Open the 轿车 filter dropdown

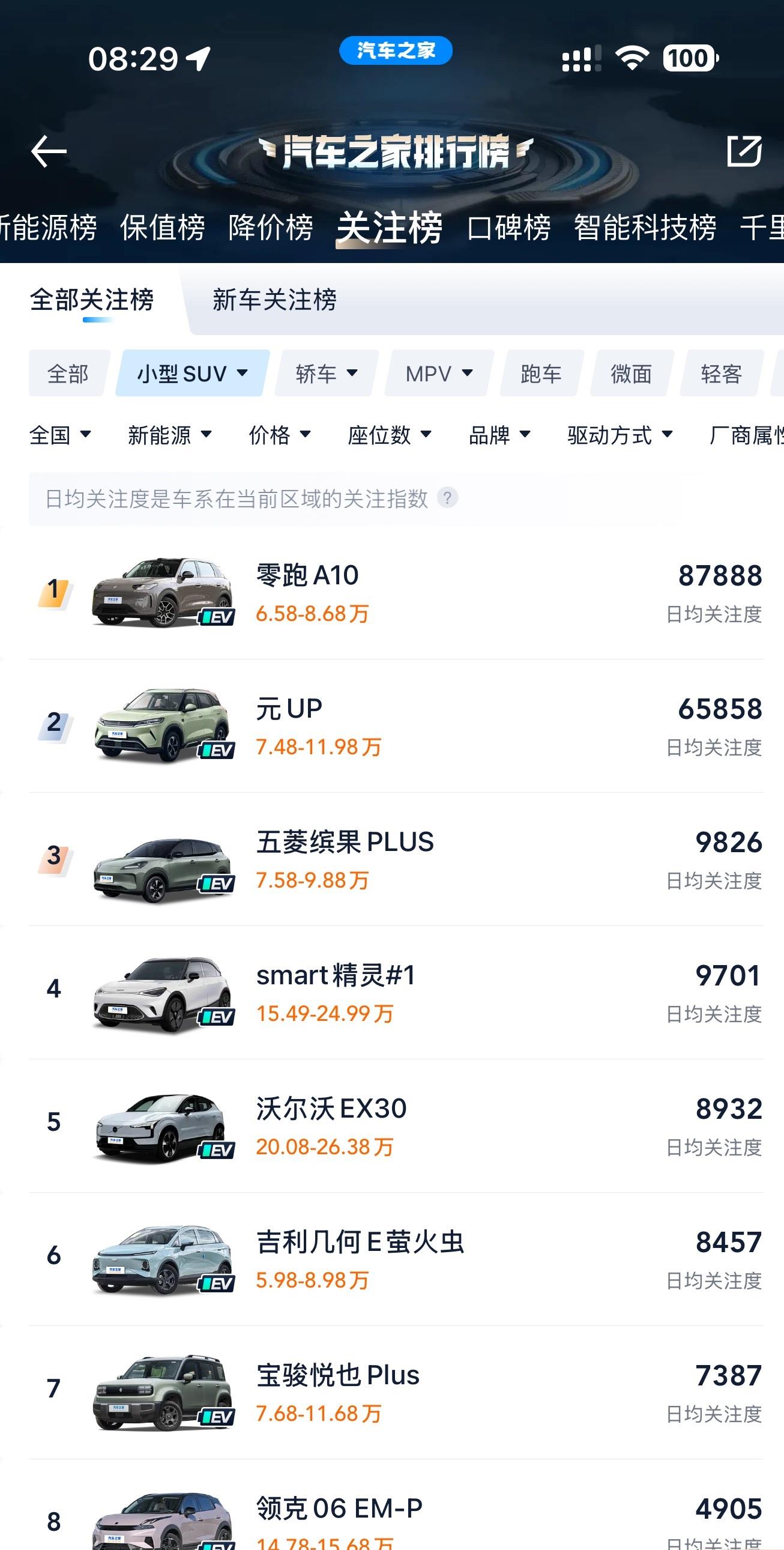pos(327,374)
